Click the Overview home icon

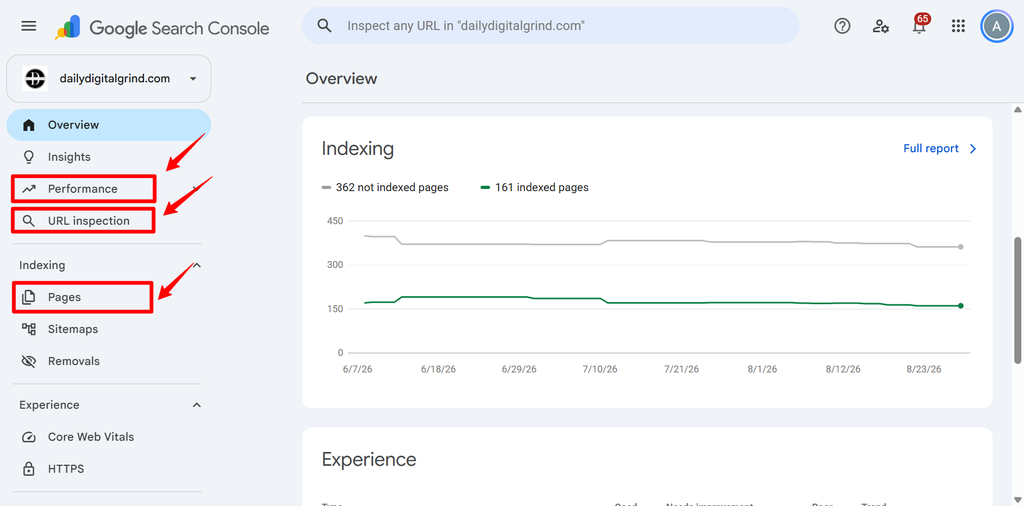point(29,125)
